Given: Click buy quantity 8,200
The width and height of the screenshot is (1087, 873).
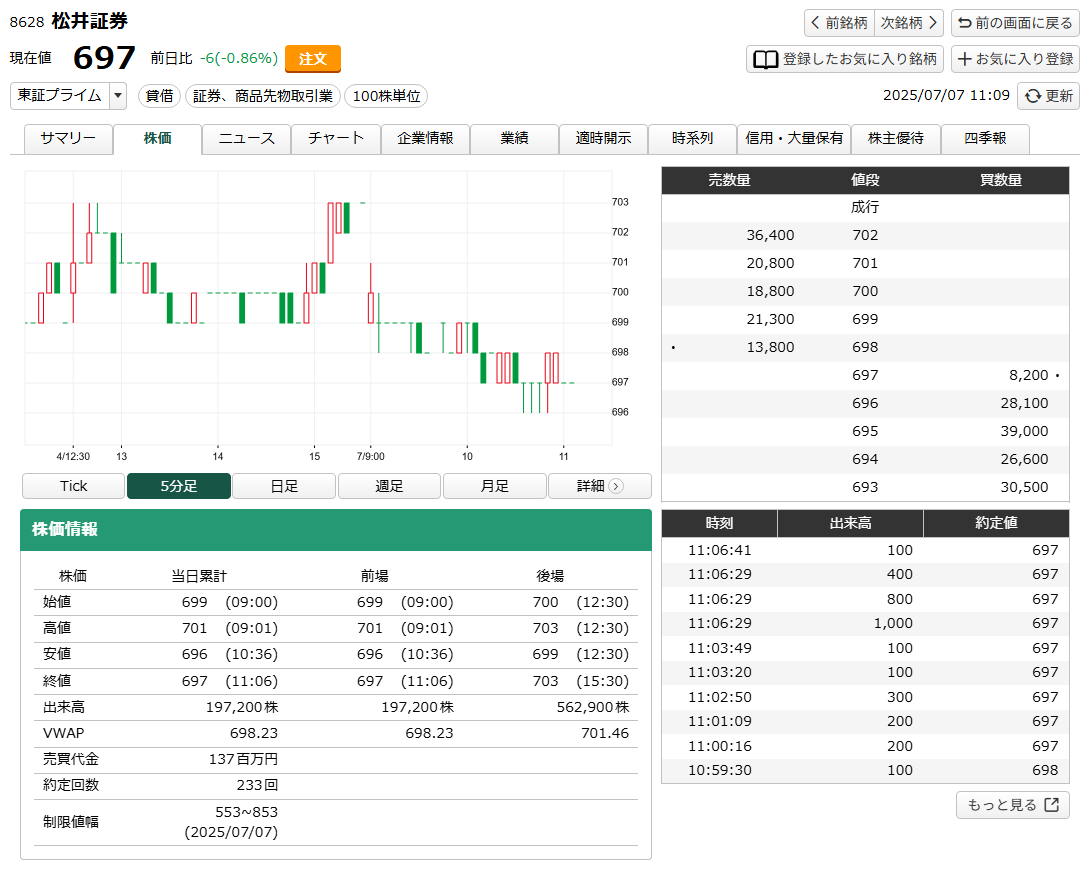Looking at the screenshot, I should click(x=1028, y=375).
